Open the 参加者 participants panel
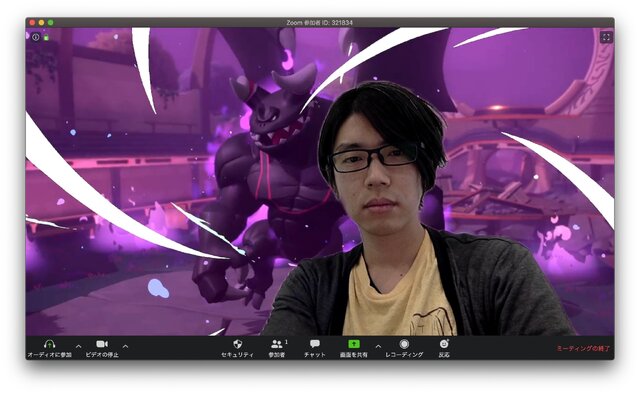The image size is (640, 394). tap(278, 344)
